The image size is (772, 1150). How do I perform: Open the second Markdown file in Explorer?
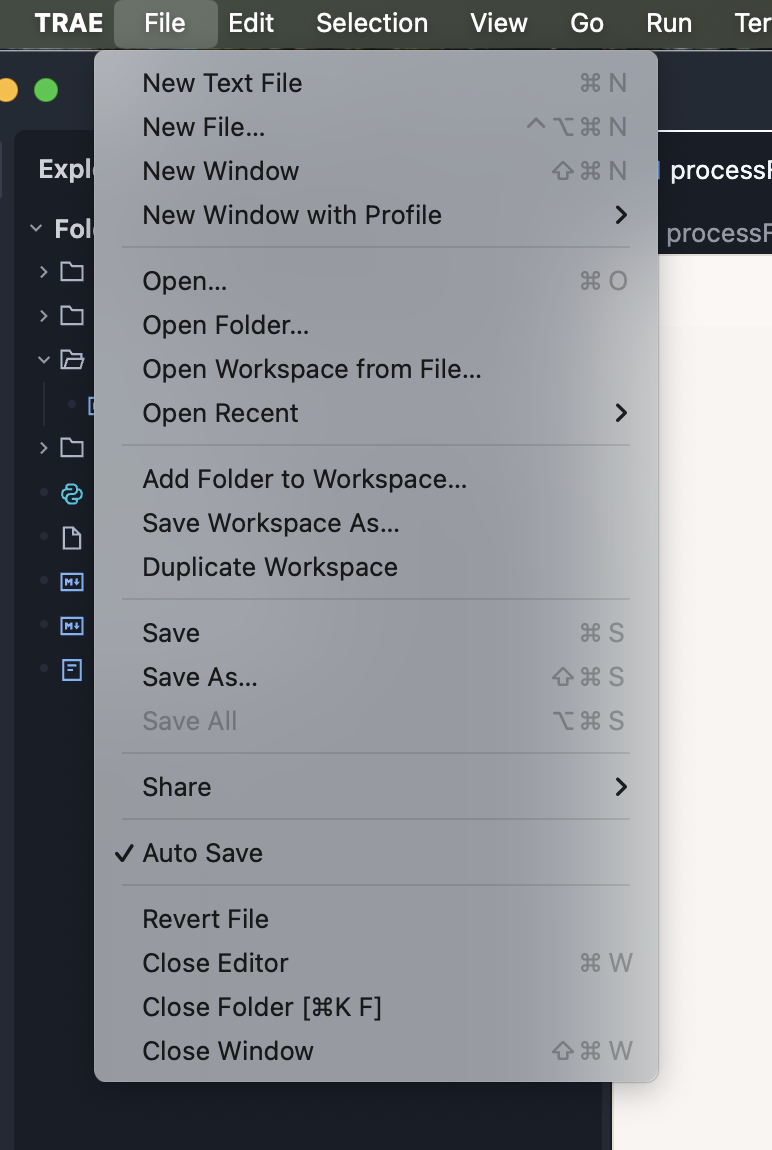(x=72, y=625)
